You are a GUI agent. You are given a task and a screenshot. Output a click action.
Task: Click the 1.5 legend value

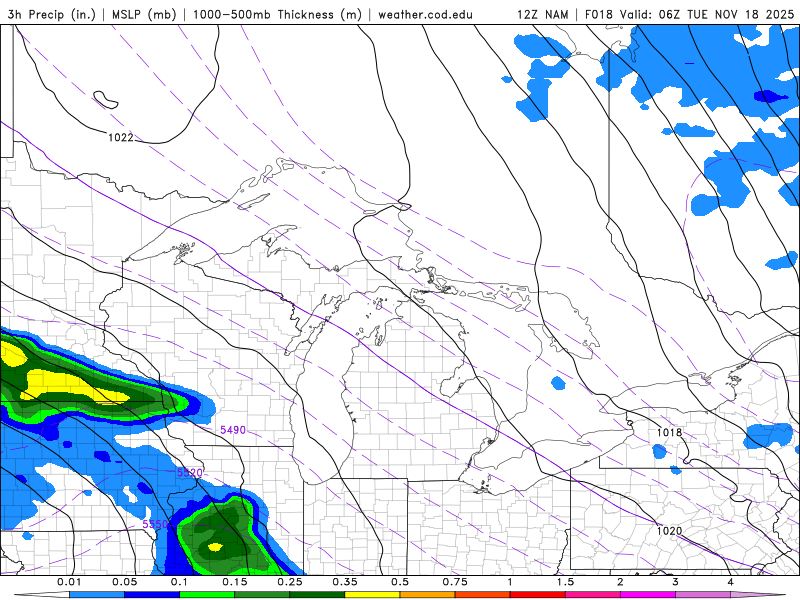[565, 582]
